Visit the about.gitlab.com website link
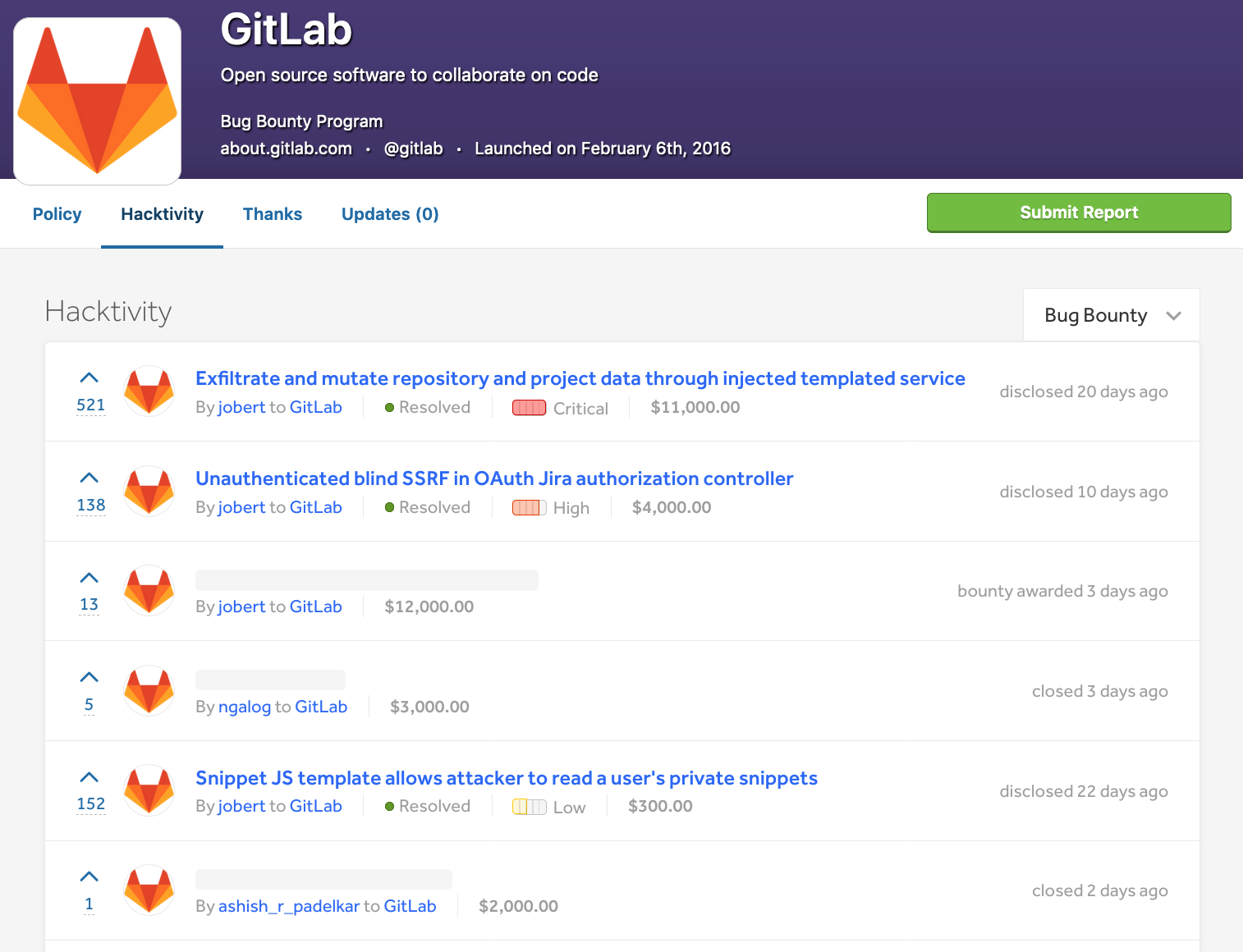The image size is (1243, 952). 286,149
